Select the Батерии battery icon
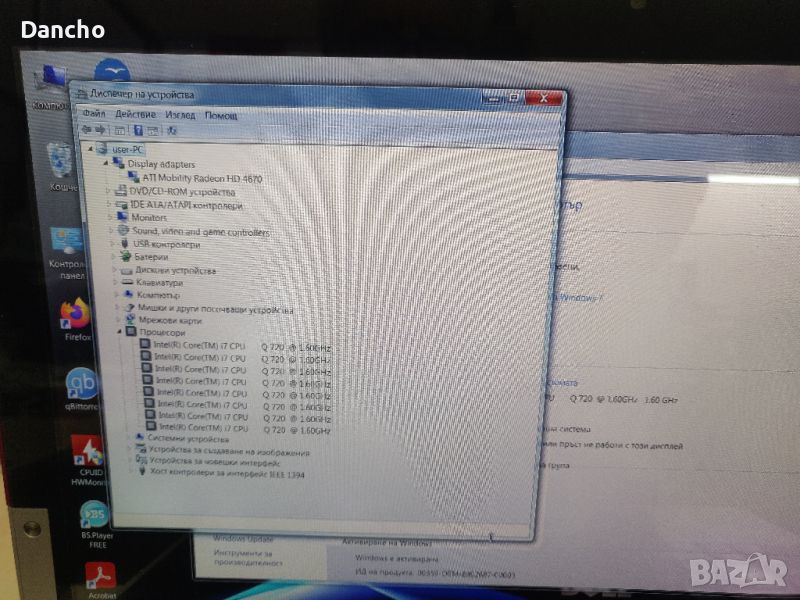The image size is (800, 600). pos(125,256)
